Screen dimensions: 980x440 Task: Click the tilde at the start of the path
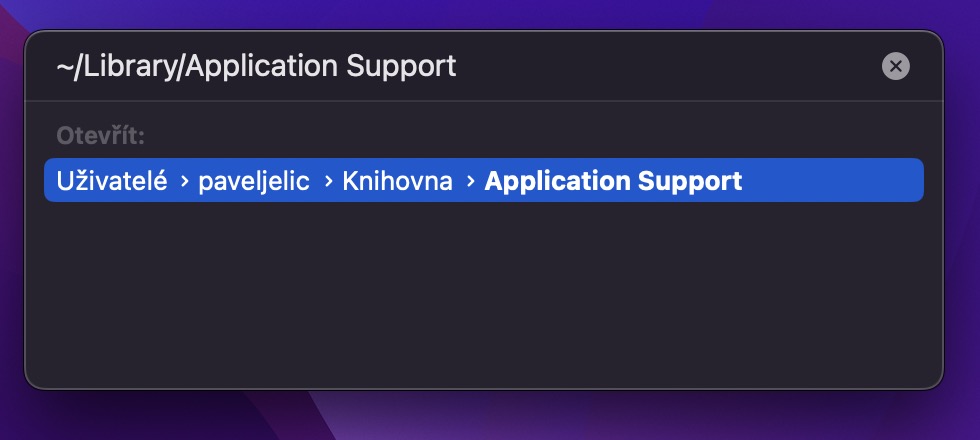click(64, 67)
